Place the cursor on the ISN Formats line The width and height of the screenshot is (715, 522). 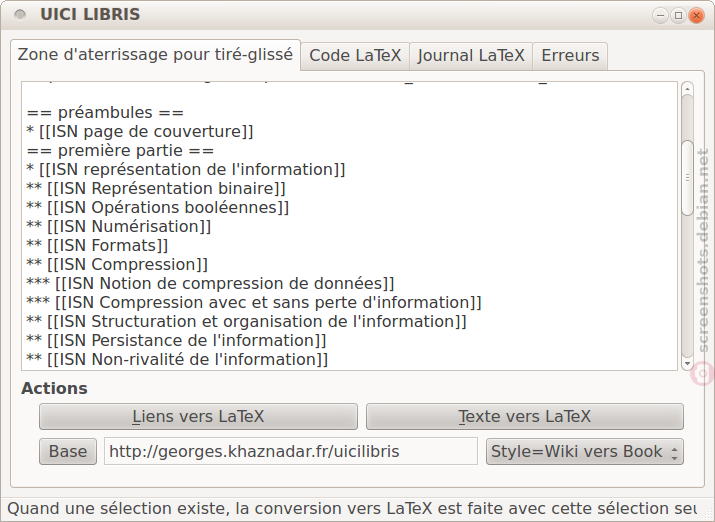tap(98, 245)
